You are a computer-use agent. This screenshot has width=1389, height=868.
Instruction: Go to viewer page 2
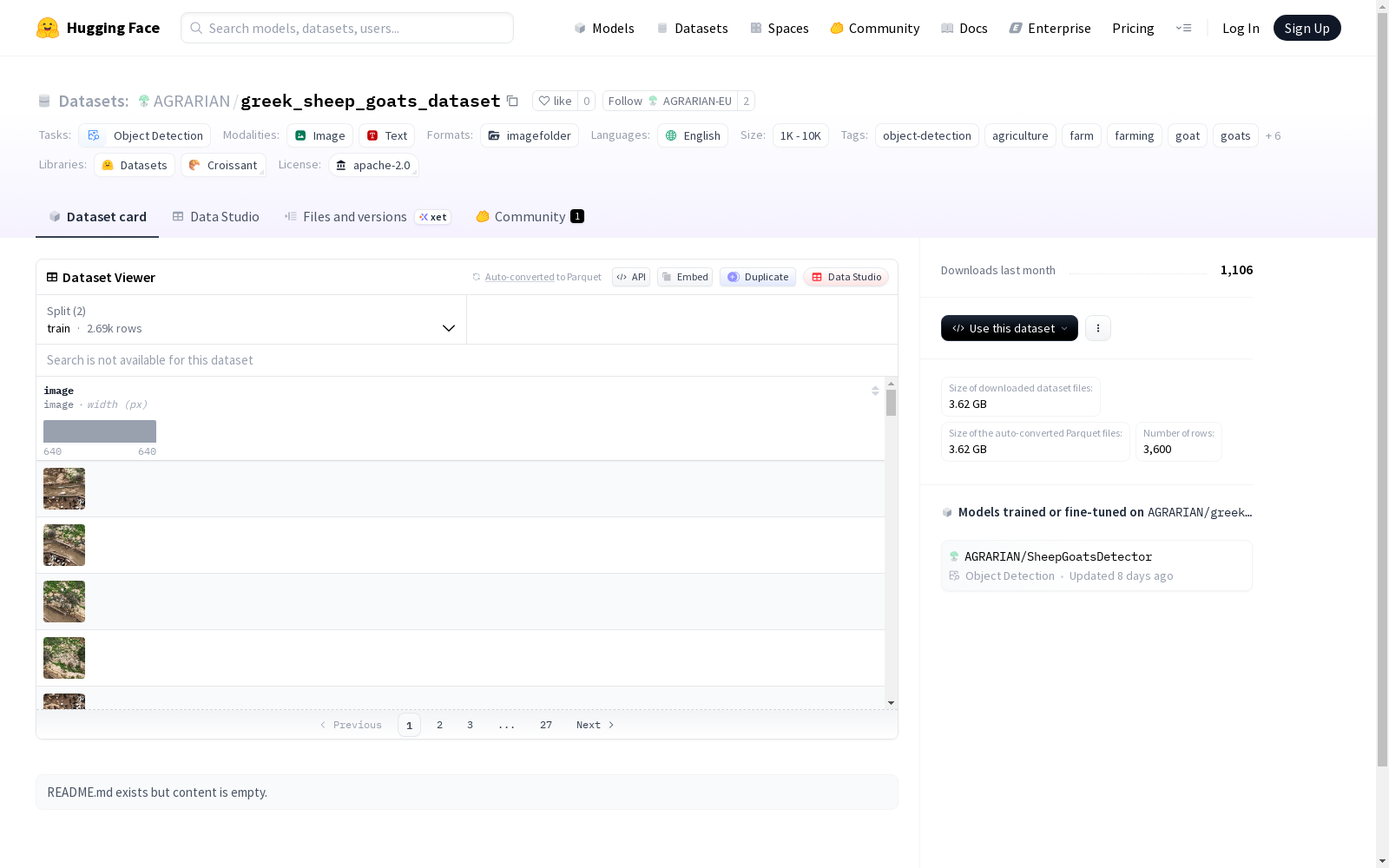(x=439, y=725)
